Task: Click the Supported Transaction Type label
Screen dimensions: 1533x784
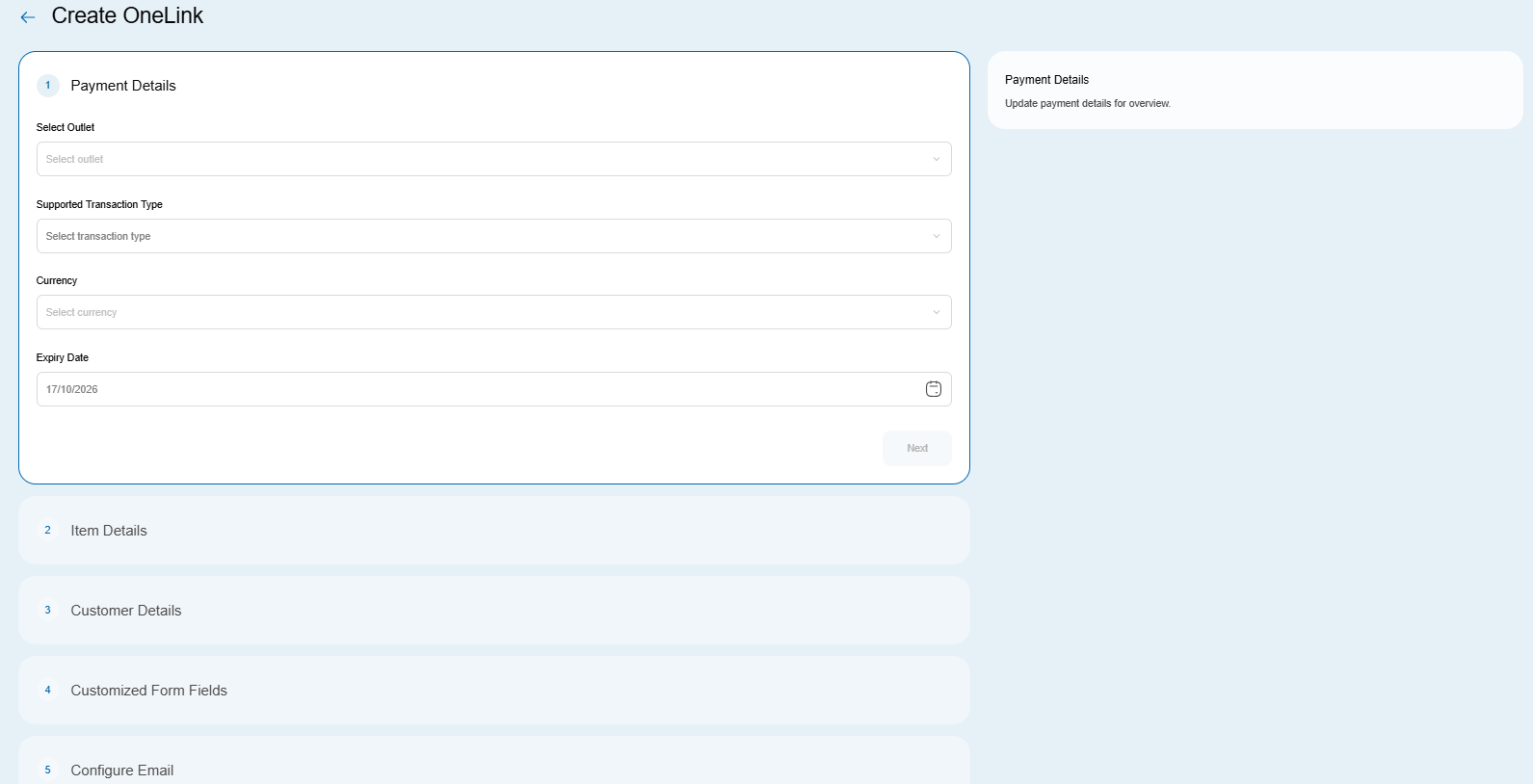Action: 99,204
